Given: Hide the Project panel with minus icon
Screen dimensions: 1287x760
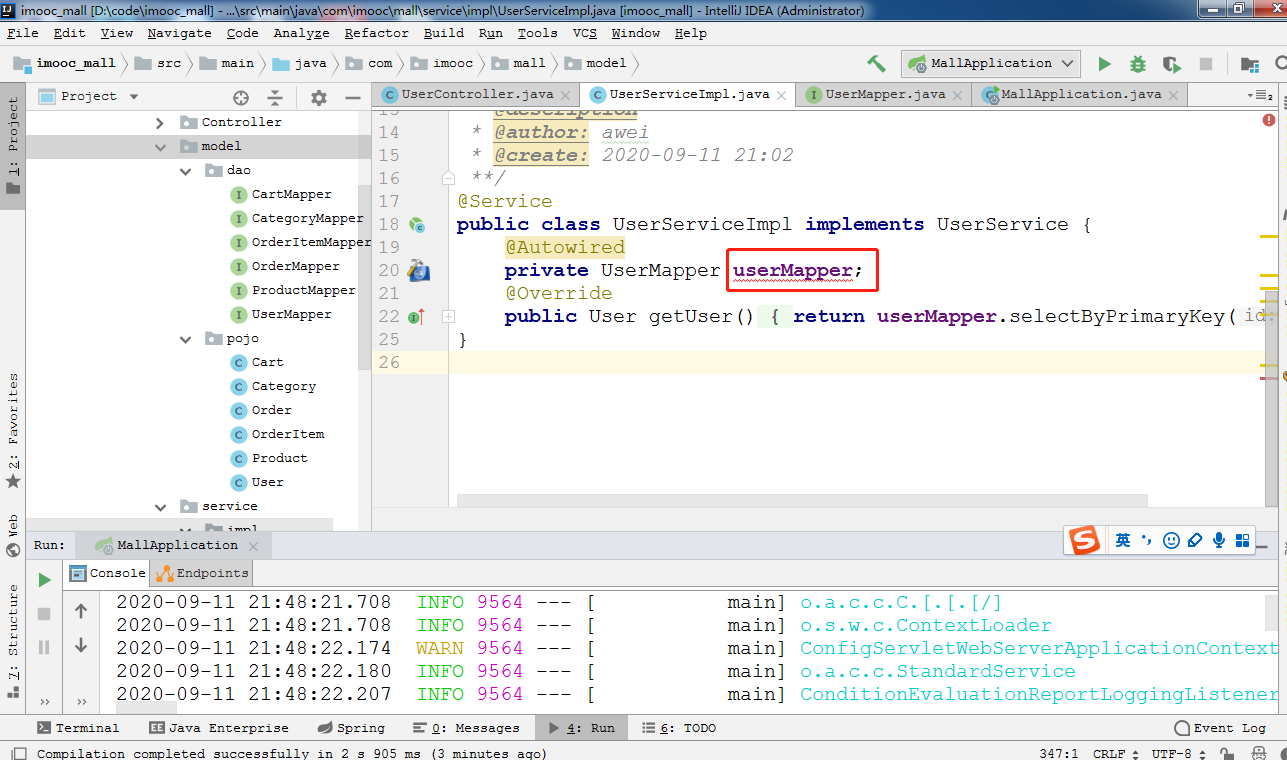Looking at the screenshot, I should coord(352,97).
